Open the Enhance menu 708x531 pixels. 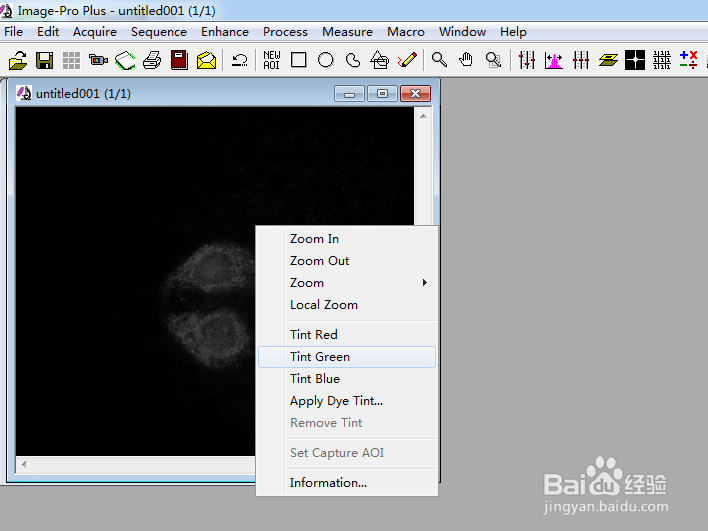point(225,32)
